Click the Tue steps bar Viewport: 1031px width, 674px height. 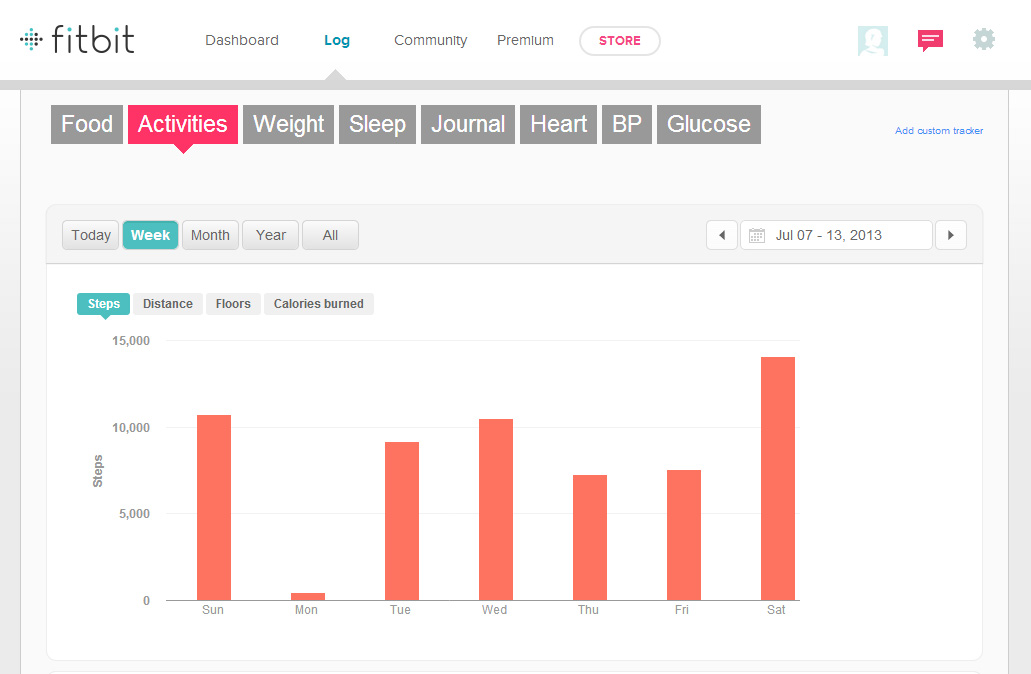click(402, 521)
